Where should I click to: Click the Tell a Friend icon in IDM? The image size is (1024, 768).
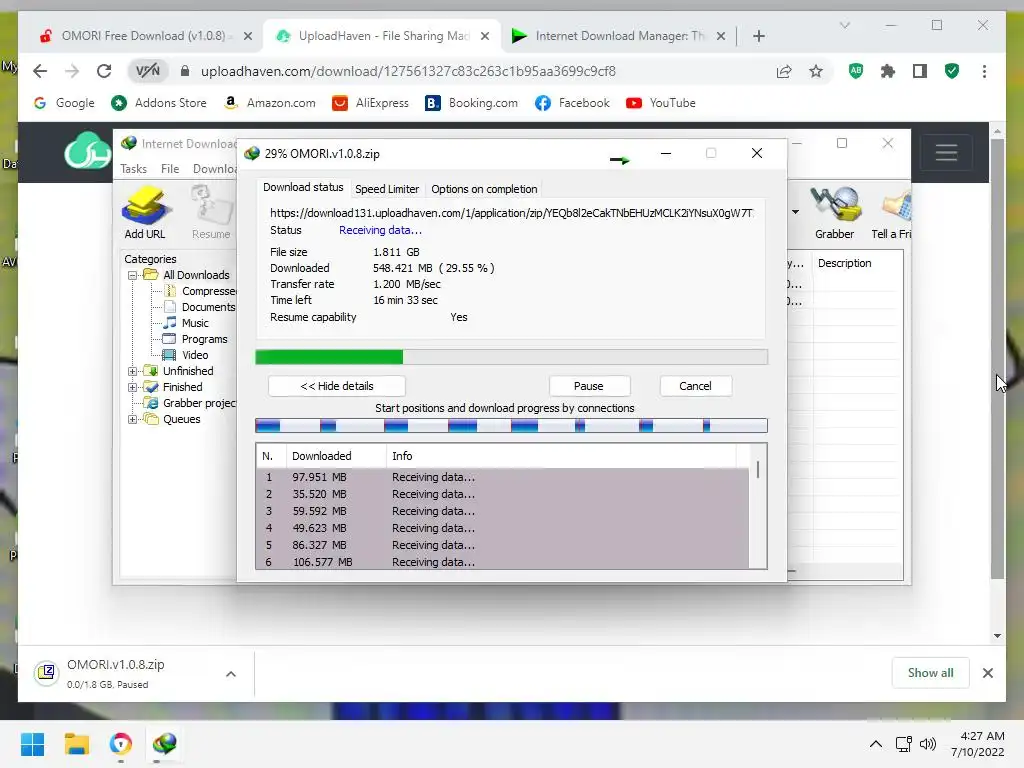pyautogui.click(x=892, y=212)
